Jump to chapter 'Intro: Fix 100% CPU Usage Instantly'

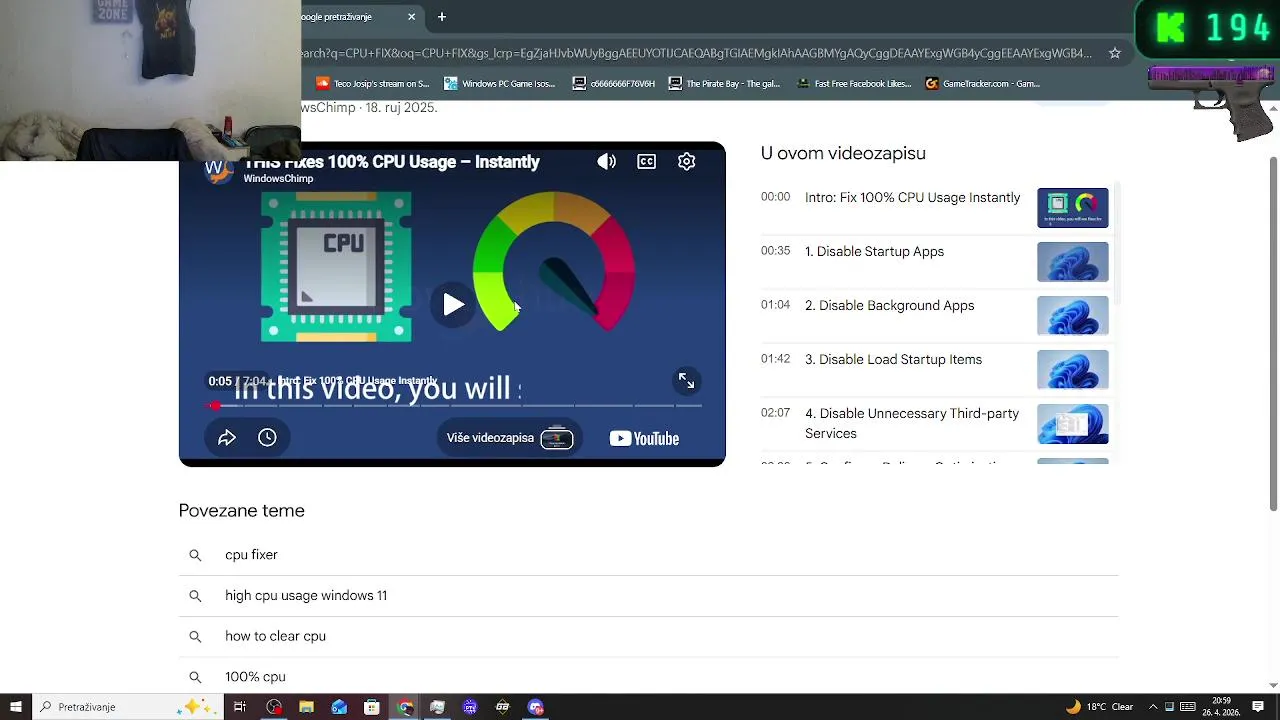[x=913, y=198]
